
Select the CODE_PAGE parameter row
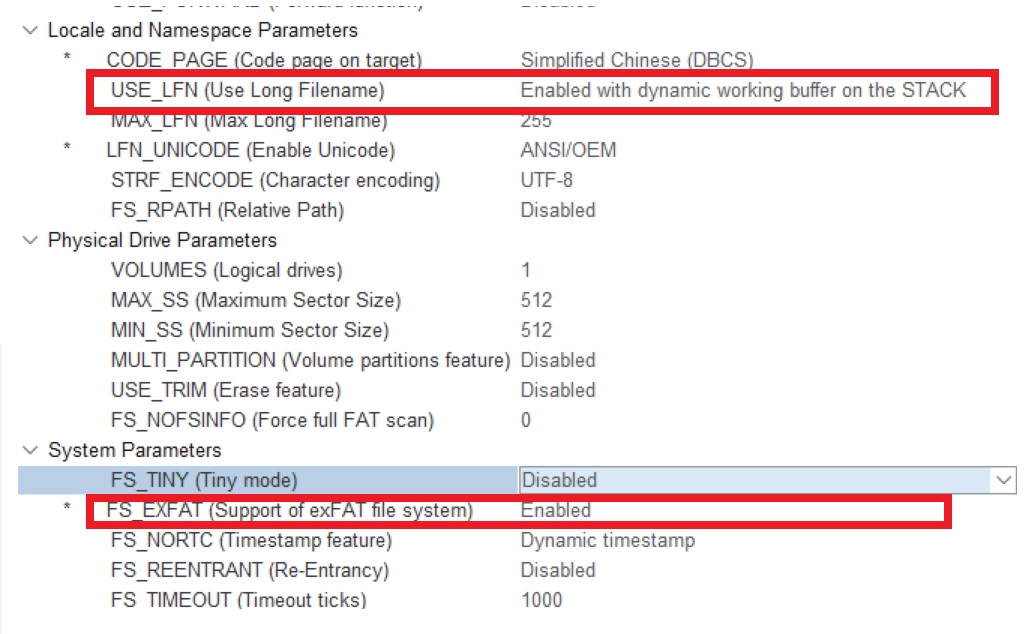pyautogui.click(x=264, y=61)
